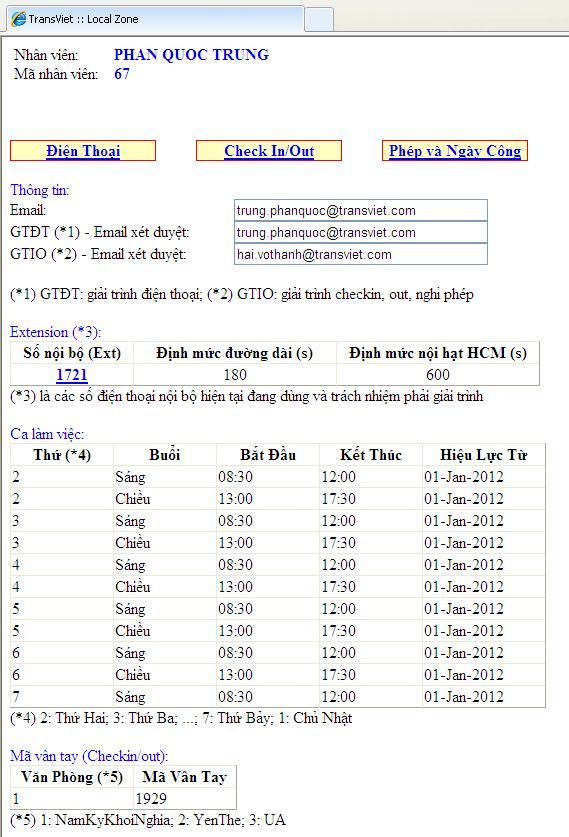Click the Định mức đường dài value 180

(235, 375)
